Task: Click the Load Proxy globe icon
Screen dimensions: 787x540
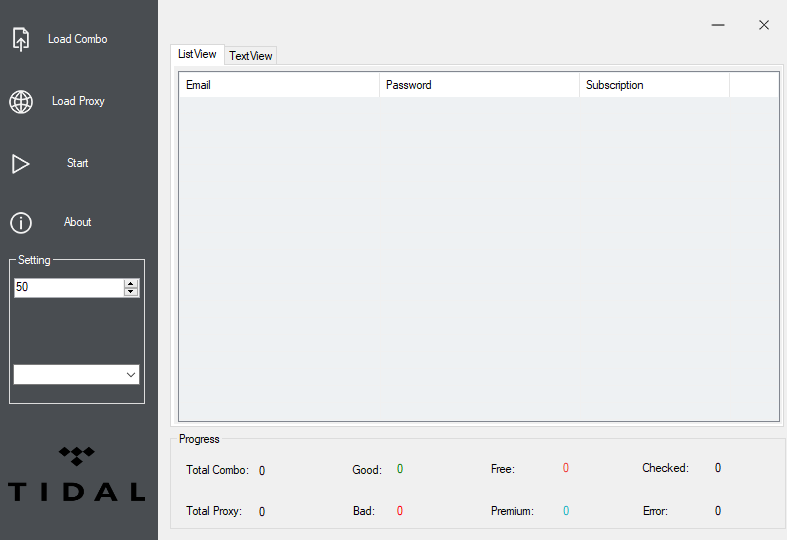Action: [21, 102]
